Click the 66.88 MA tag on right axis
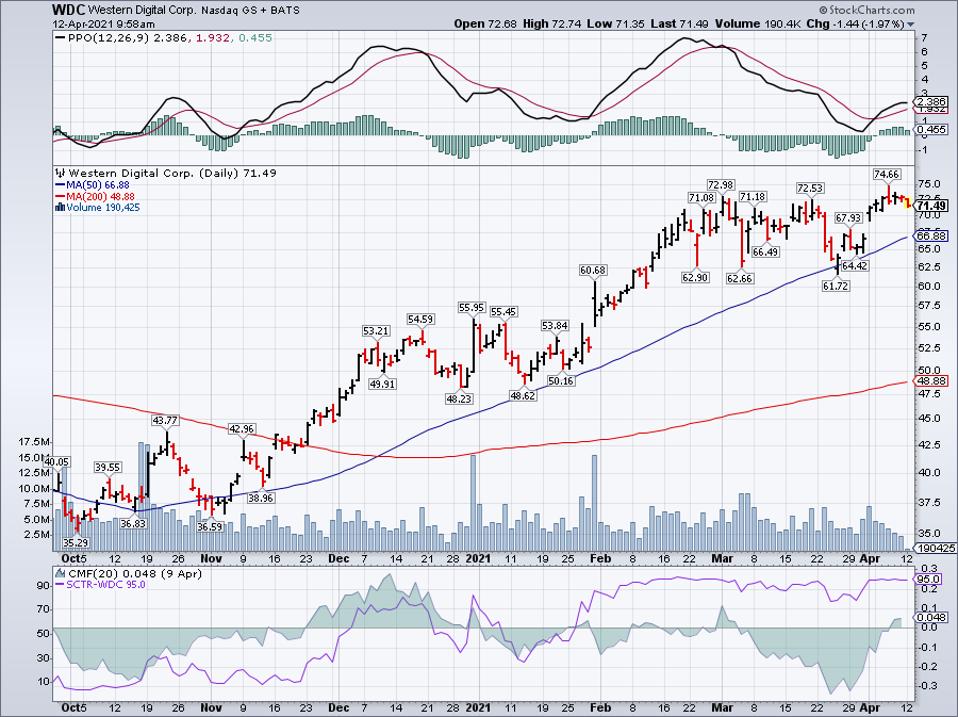The height and width of the screenshot is (717, 958). tap(933, 236)
